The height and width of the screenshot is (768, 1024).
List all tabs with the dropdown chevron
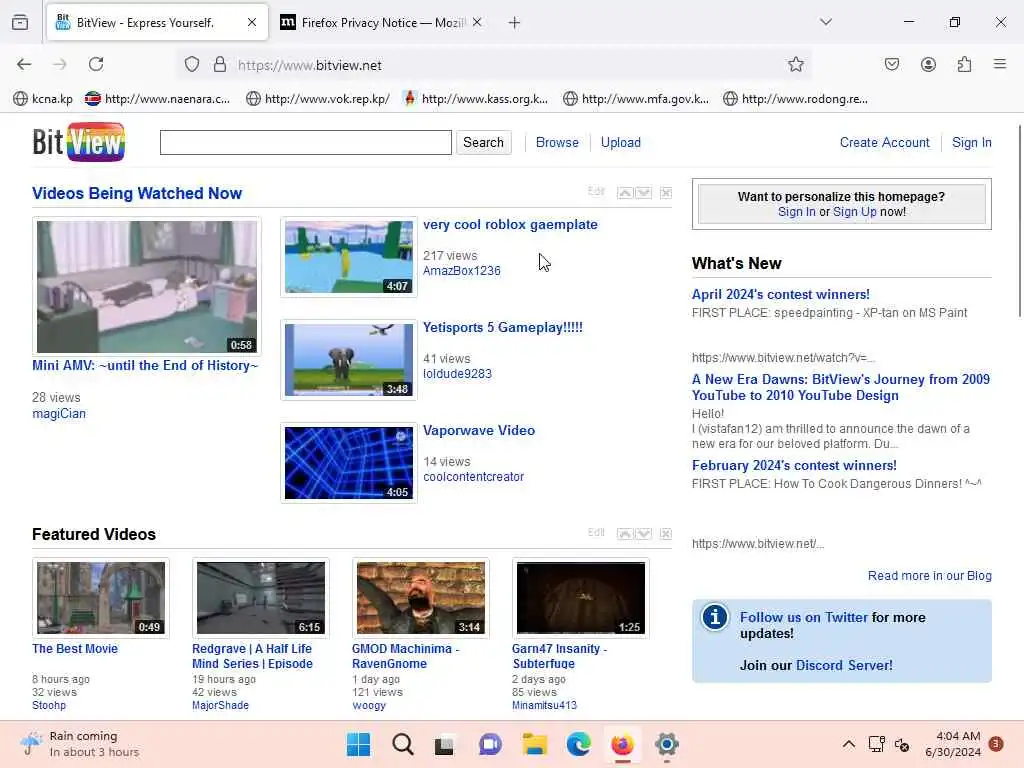[x=826, y=22]
